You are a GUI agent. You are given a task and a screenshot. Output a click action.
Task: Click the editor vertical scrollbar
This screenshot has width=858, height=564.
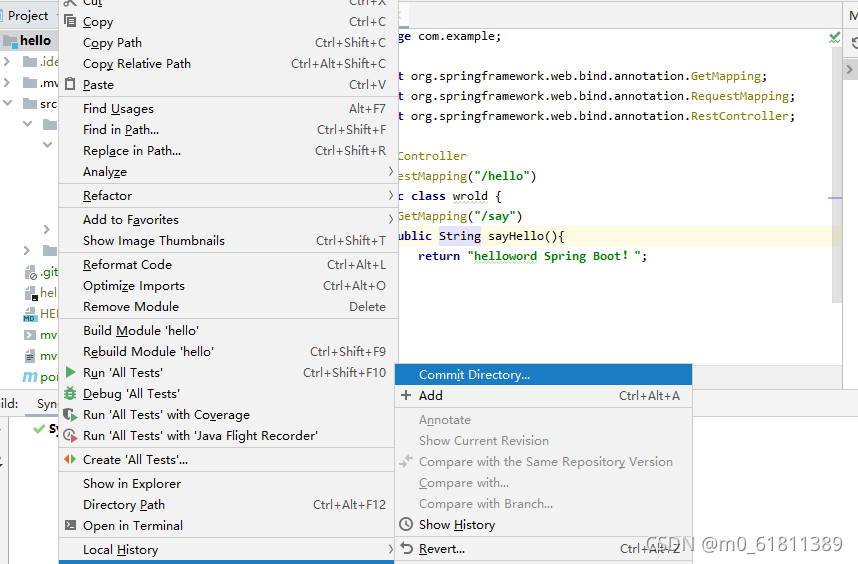(836, 175)
